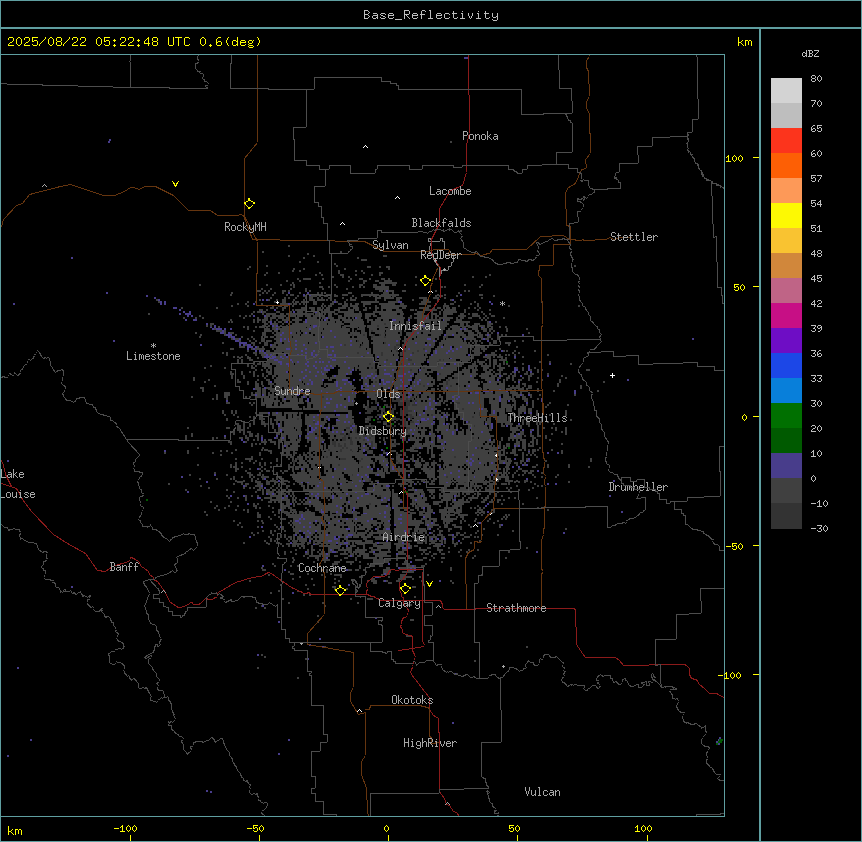Click the Innisfail label

click(416, 326)
